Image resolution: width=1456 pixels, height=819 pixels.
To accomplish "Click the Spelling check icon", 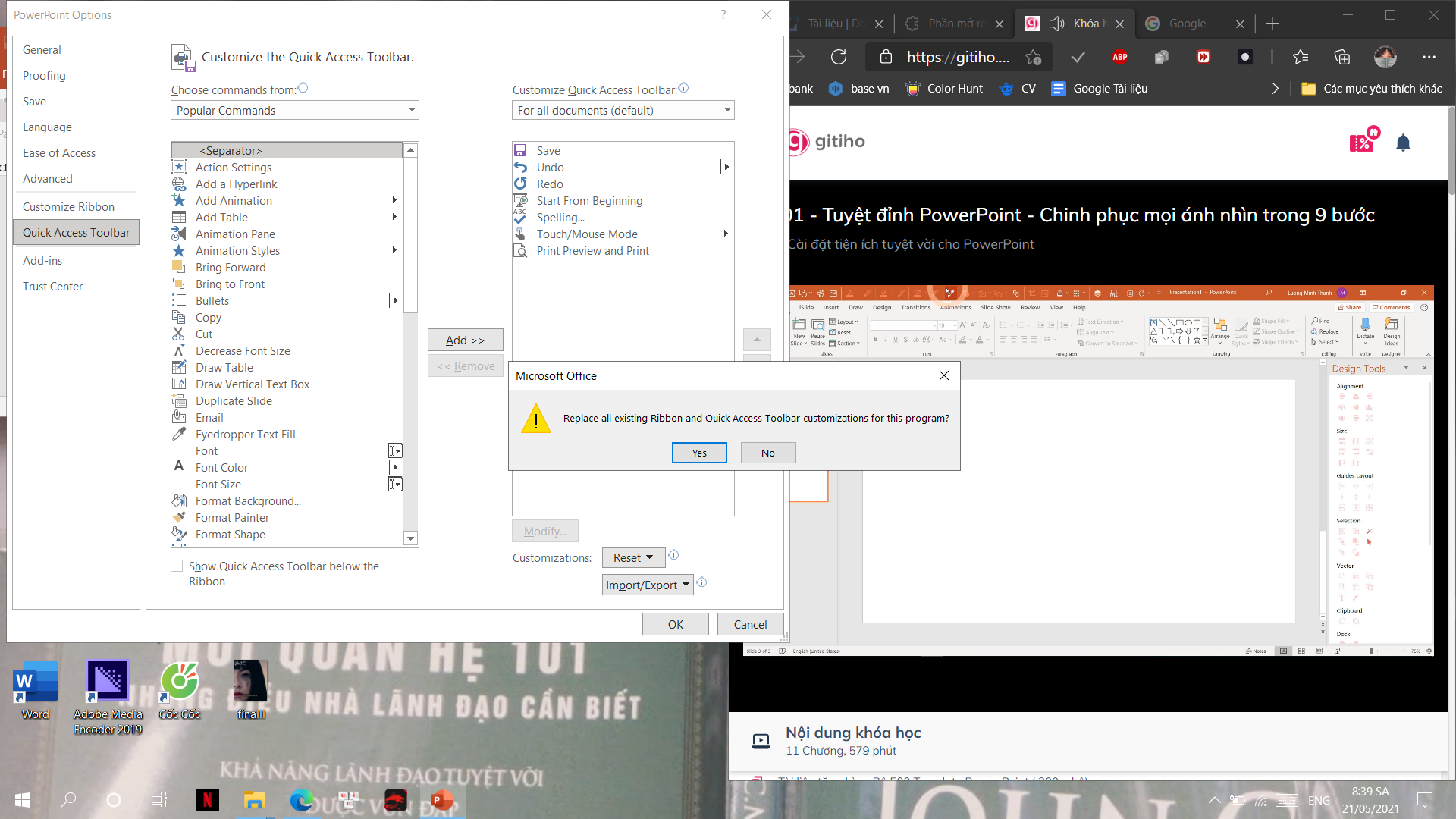I will 520,217.
